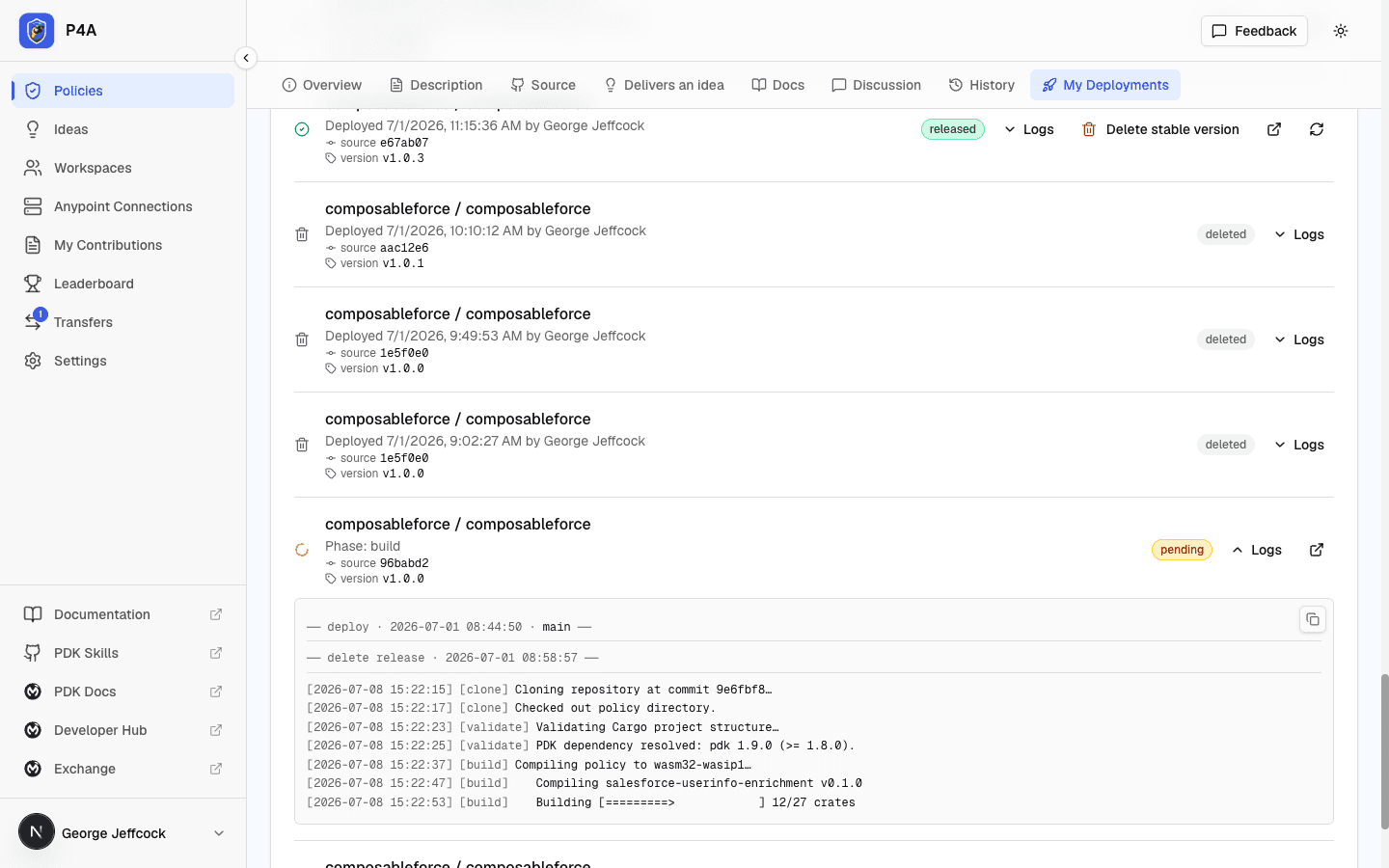Open the Feedback button
This screenshot has width=1389, height=868.
pyautogui.click(x=1254, y=31)
